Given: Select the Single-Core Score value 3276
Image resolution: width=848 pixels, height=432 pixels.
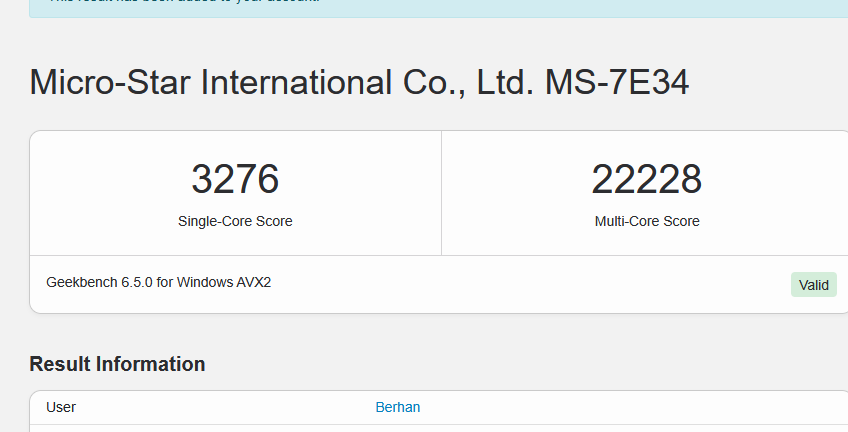Looking at the screenshot, I should [x=235, y=179].
